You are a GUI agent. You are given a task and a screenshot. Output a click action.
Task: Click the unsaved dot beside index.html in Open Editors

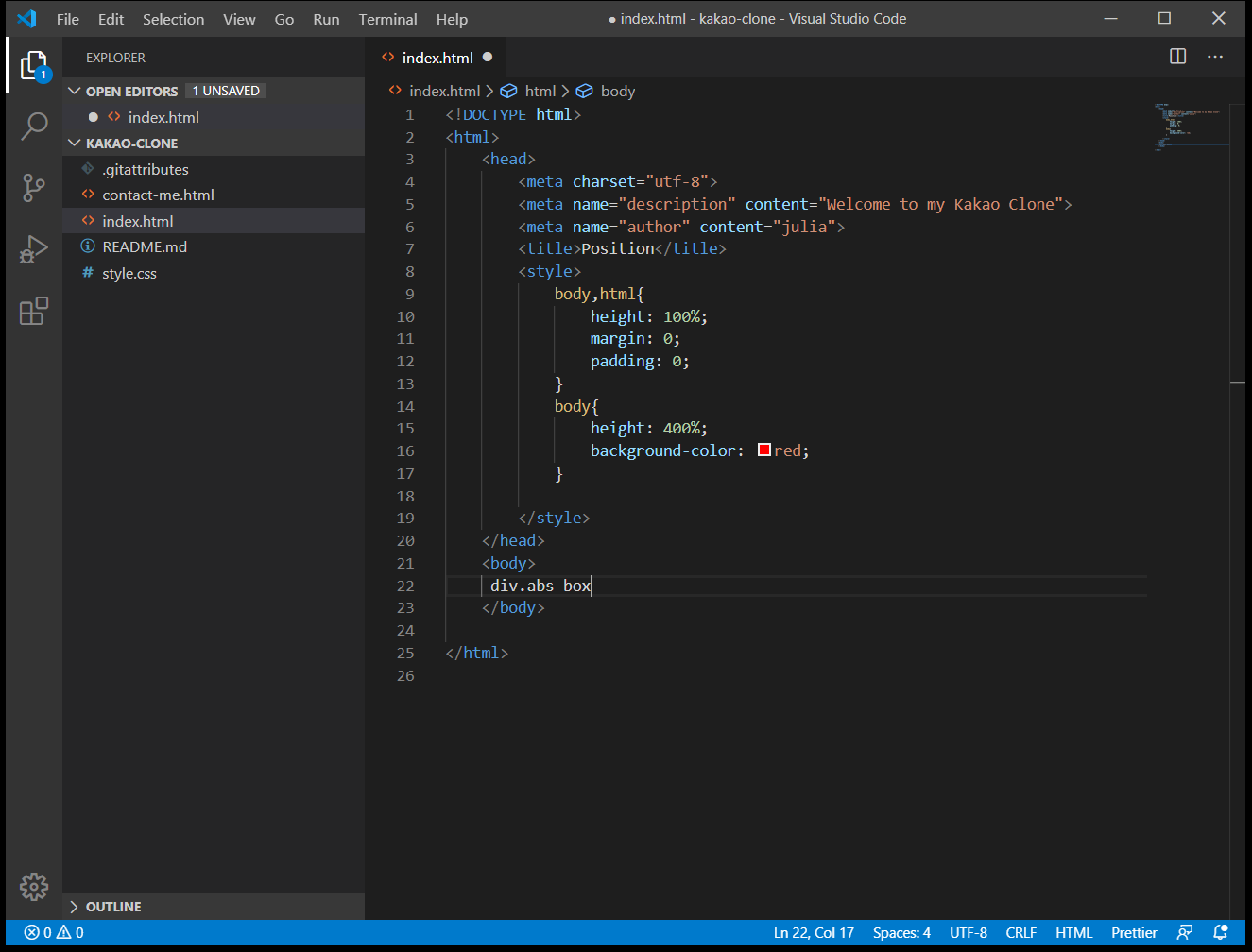tap(94, 117)
